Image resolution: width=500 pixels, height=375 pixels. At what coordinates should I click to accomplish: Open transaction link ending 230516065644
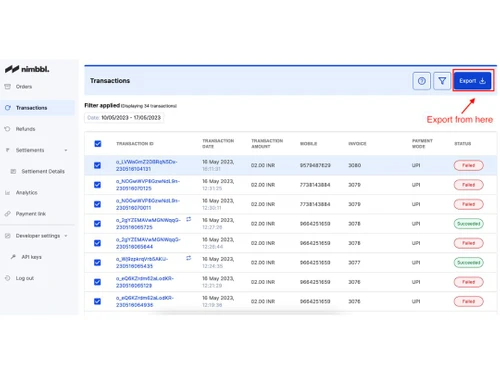[x=148, y=243]
